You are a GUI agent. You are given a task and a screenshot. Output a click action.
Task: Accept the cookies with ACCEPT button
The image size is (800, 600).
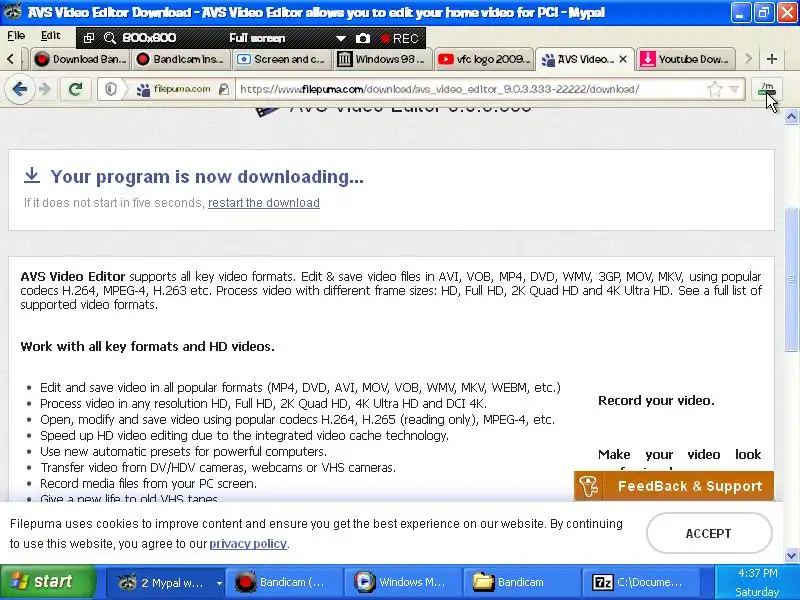[709, 533]
